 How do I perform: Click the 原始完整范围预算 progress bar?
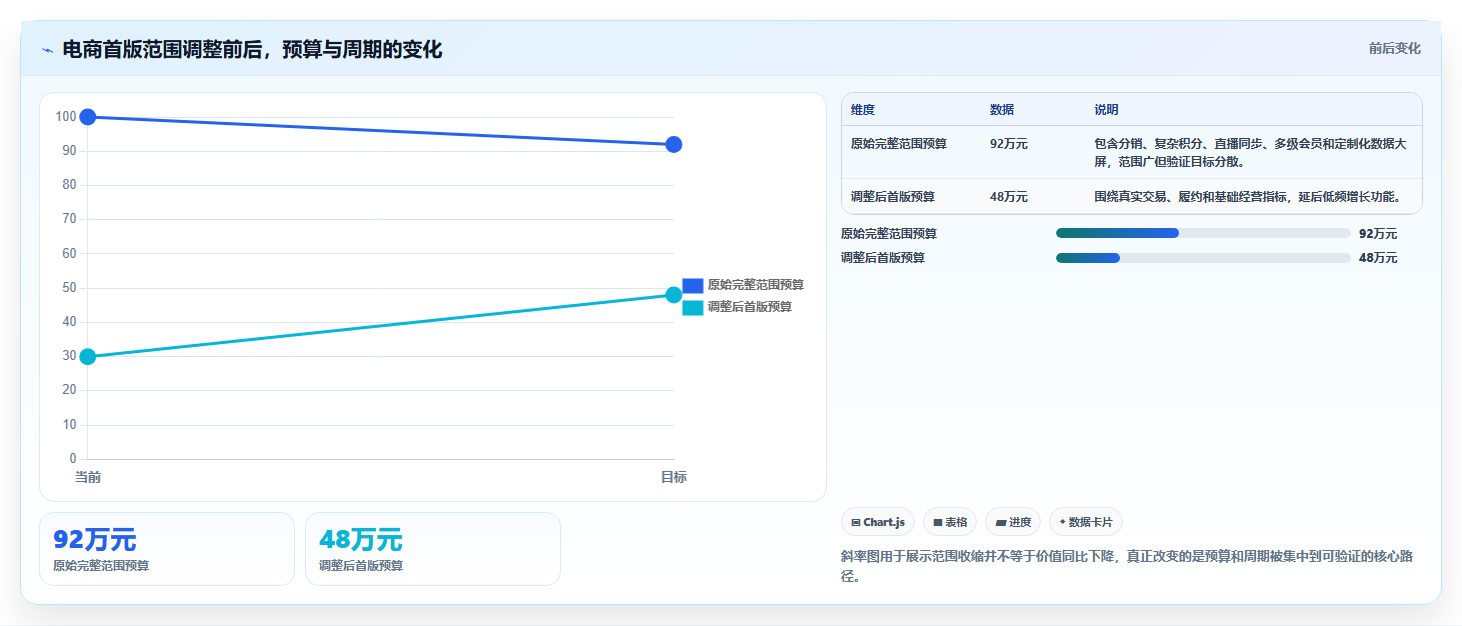[1203, 233]
